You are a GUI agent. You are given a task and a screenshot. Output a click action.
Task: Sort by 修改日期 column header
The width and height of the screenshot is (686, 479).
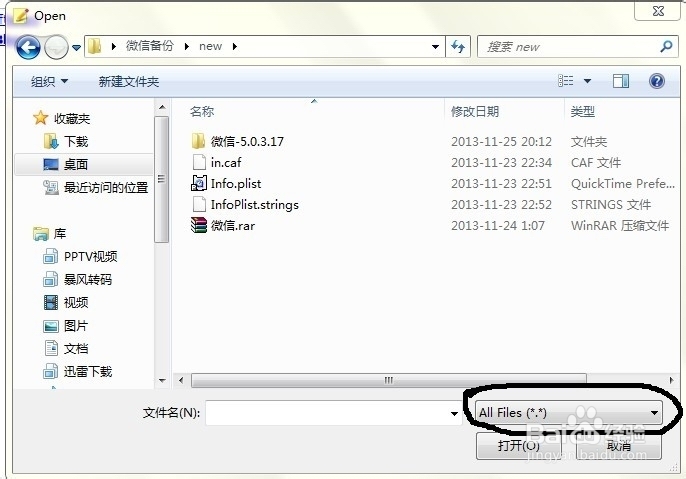pos(475,112)
